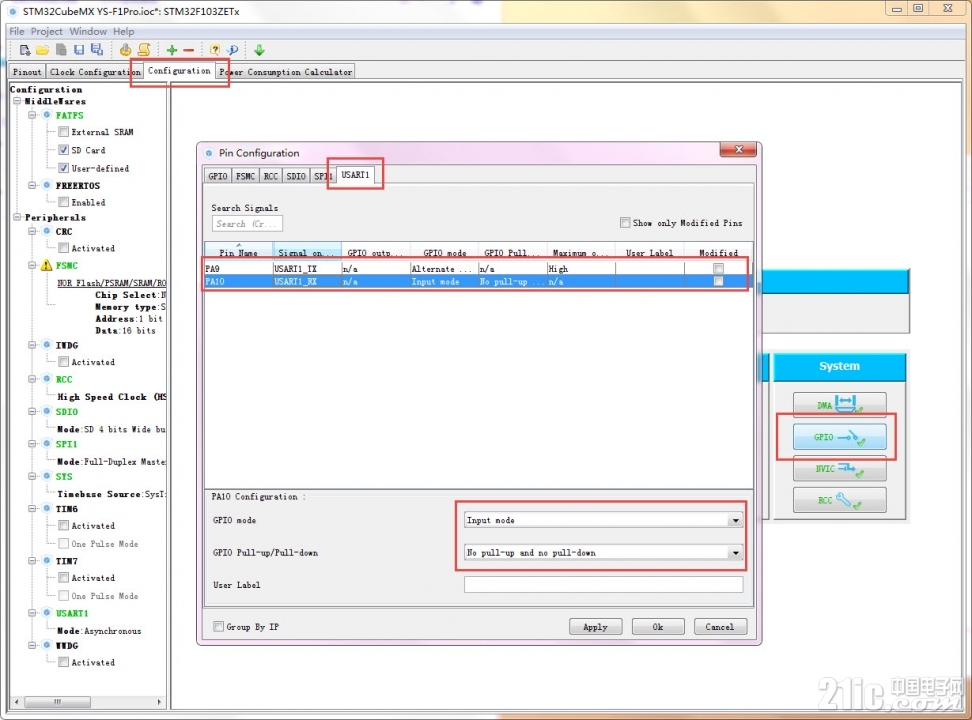Open GPIO settings in System panel
The image size is (972, 720).
(839, 437)
